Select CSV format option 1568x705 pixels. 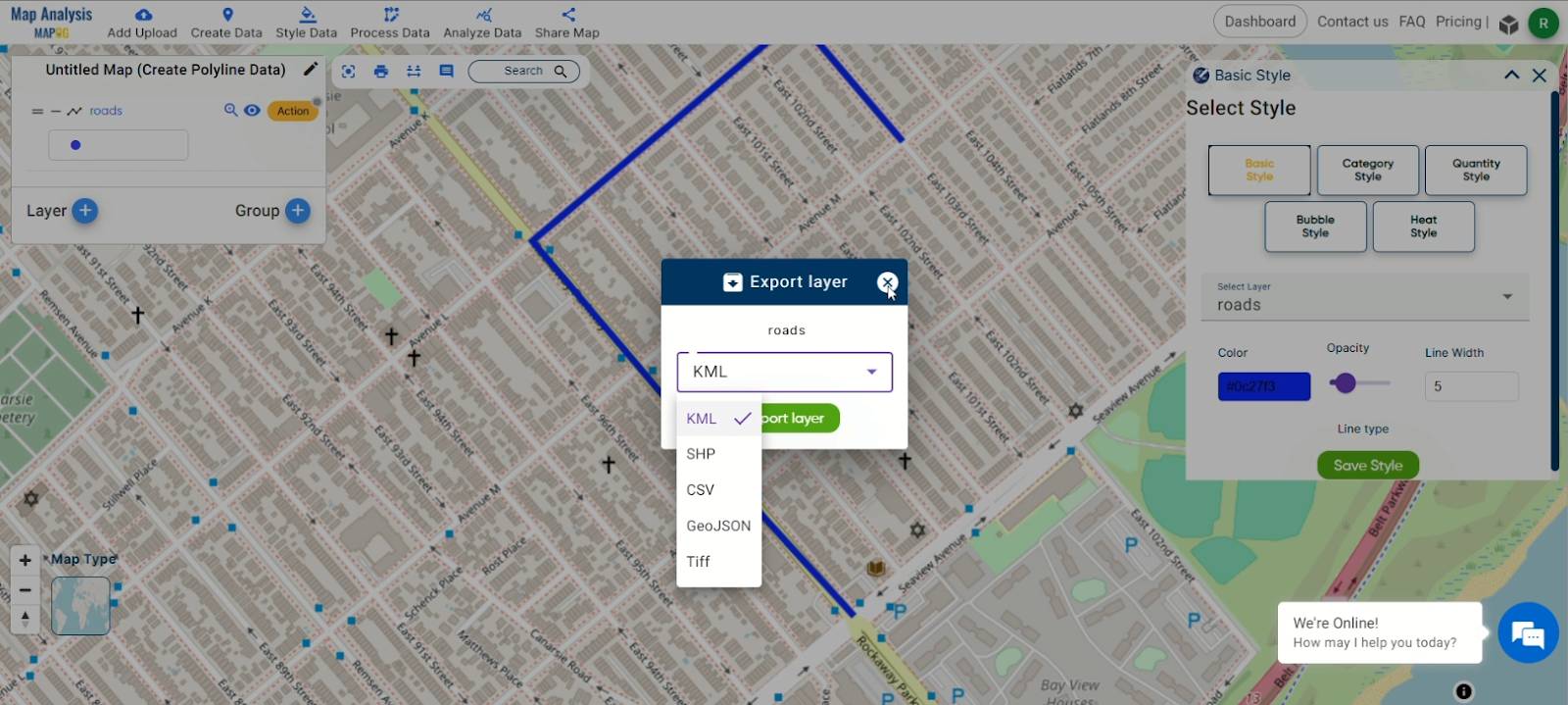718,489
